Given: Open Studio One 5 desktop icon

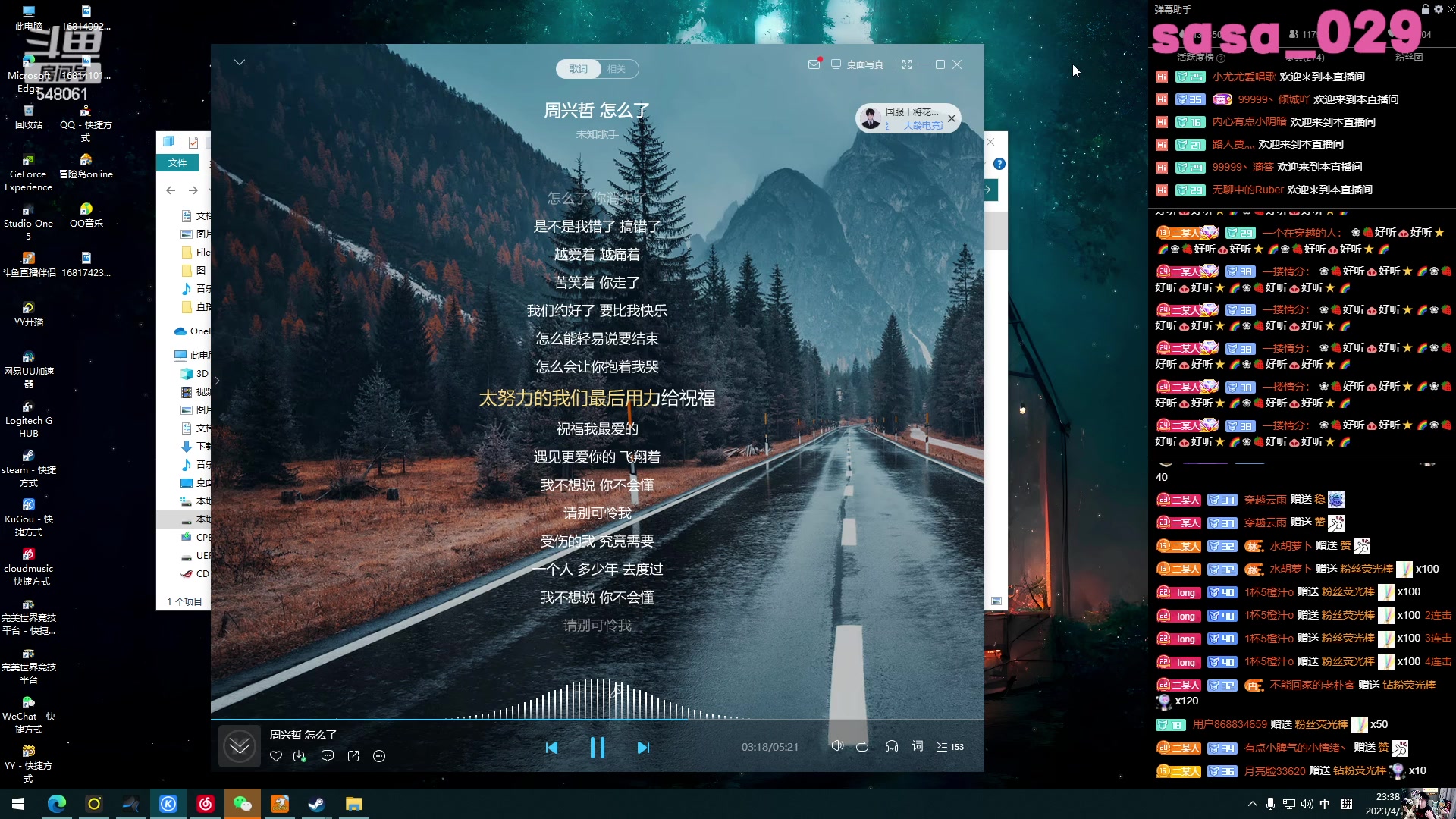Looking at the screenshot, I should point(29,222).
